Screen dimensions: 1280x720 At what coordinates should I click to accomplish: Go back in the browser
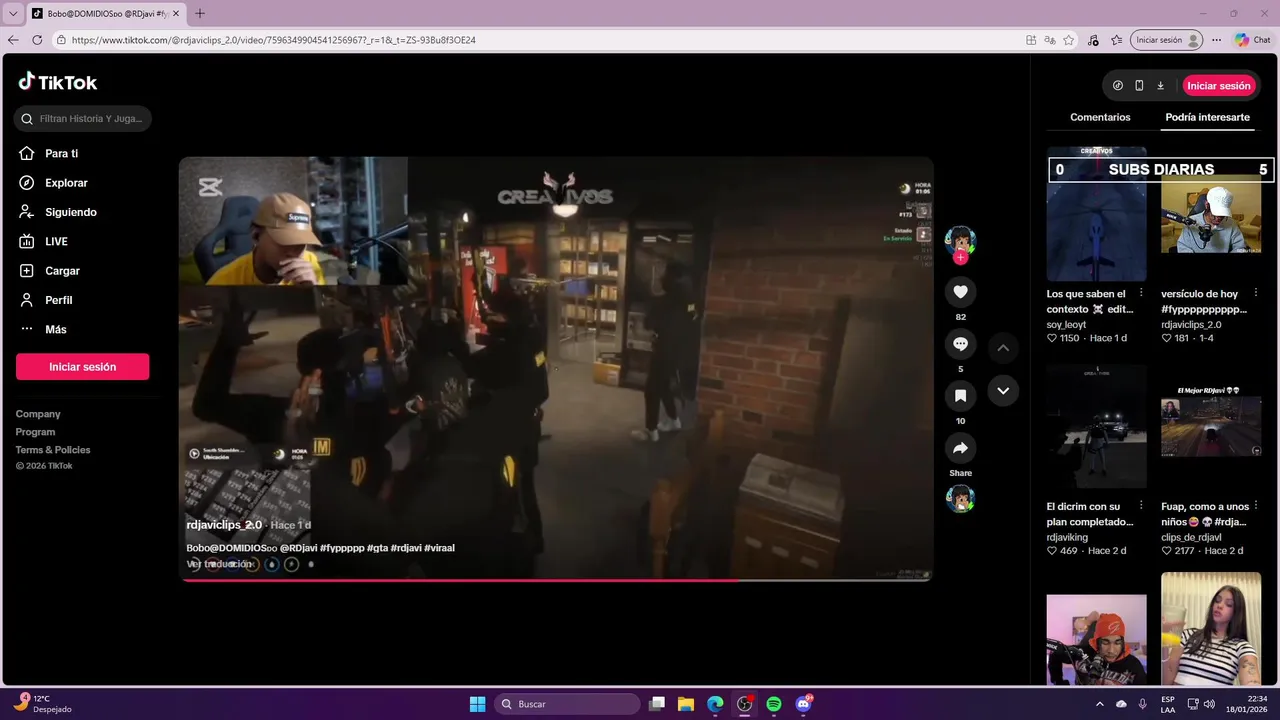[13, 40]
